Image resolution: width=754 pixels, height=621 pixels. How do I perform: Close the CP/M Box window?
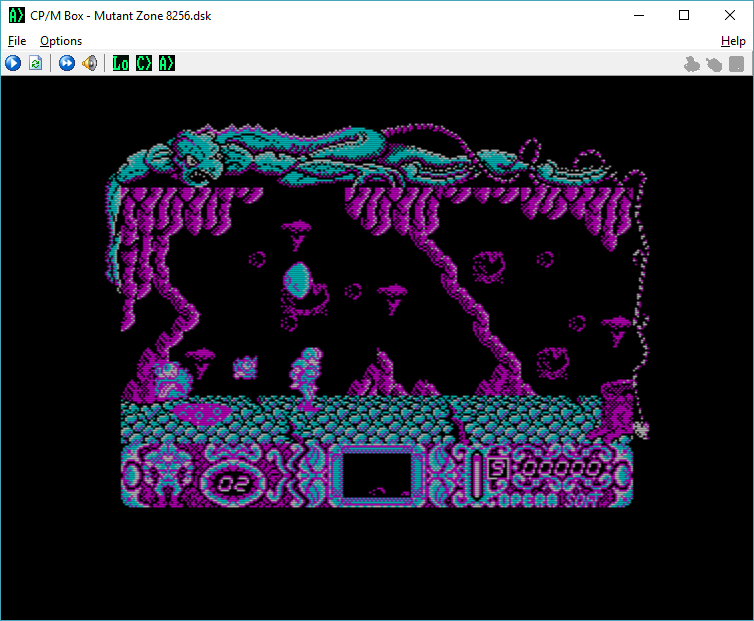point(729,15)
